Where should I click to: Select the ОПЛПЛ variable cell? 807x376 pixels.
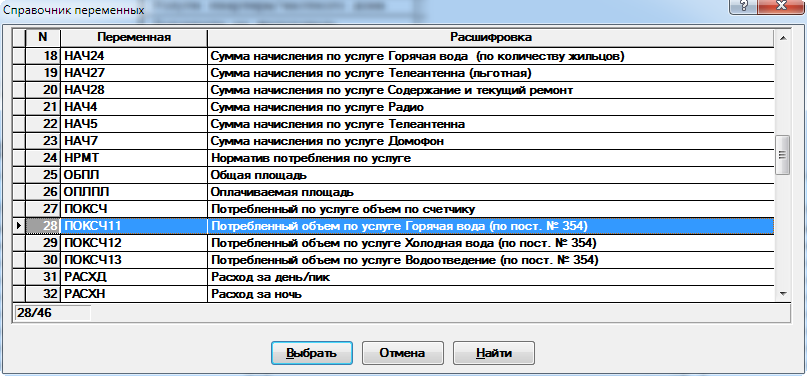(x=134, y=192)
